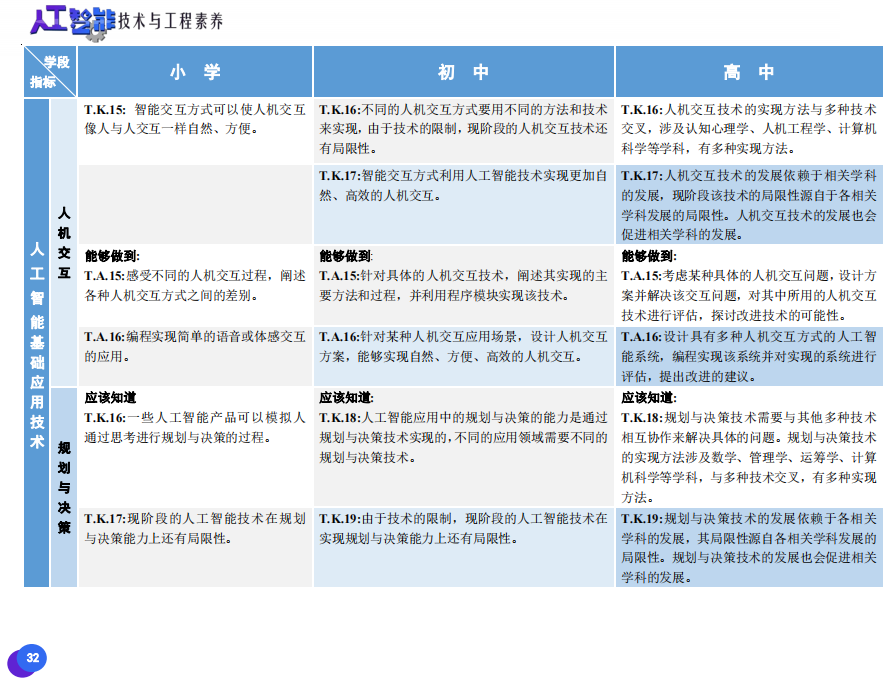Click the 技术与工程素养 title text
The width and height of the screenshot is (894, 696).
(170, 21)
